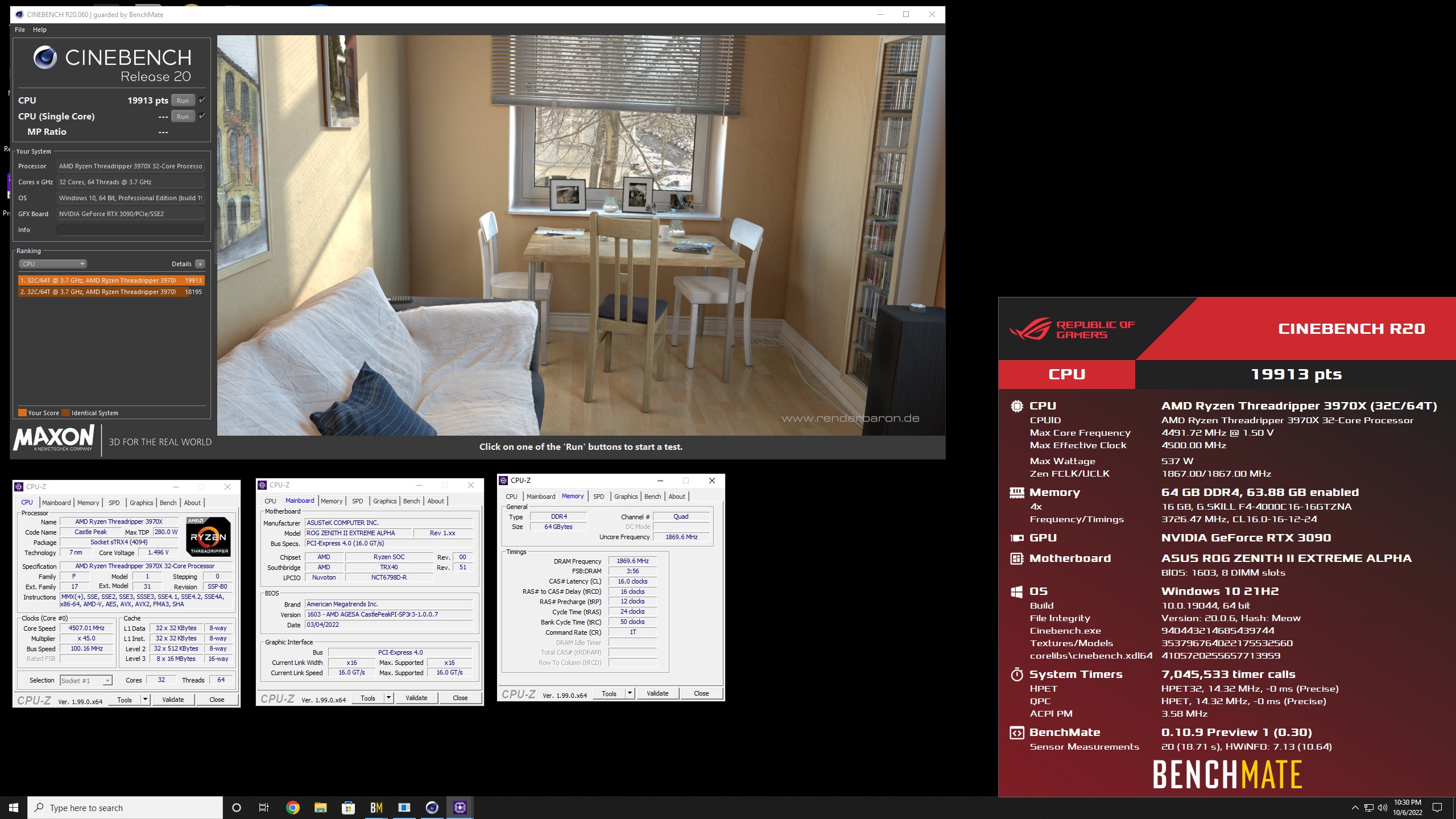The width and height of the screenshot is (1456, 819).
Task: Open Graphics tab in second CPU-Z window
Action: click(385, 501)
